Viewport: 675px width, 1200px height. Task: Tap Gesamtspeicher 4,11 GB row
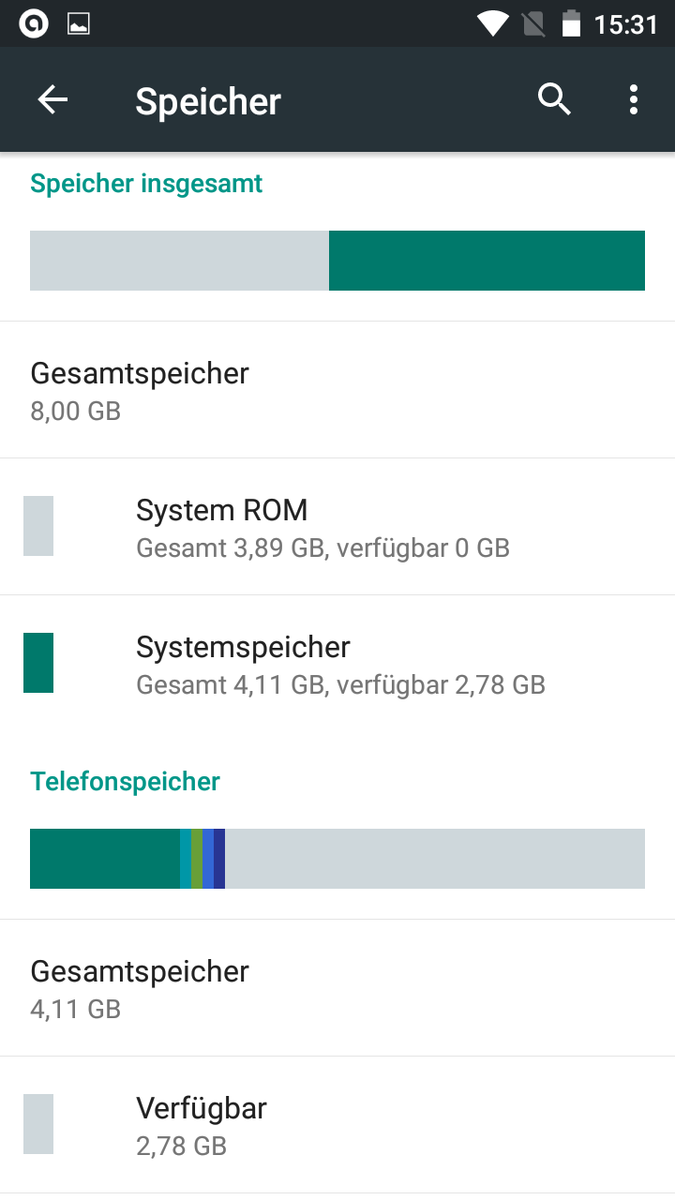click(140, 988)
